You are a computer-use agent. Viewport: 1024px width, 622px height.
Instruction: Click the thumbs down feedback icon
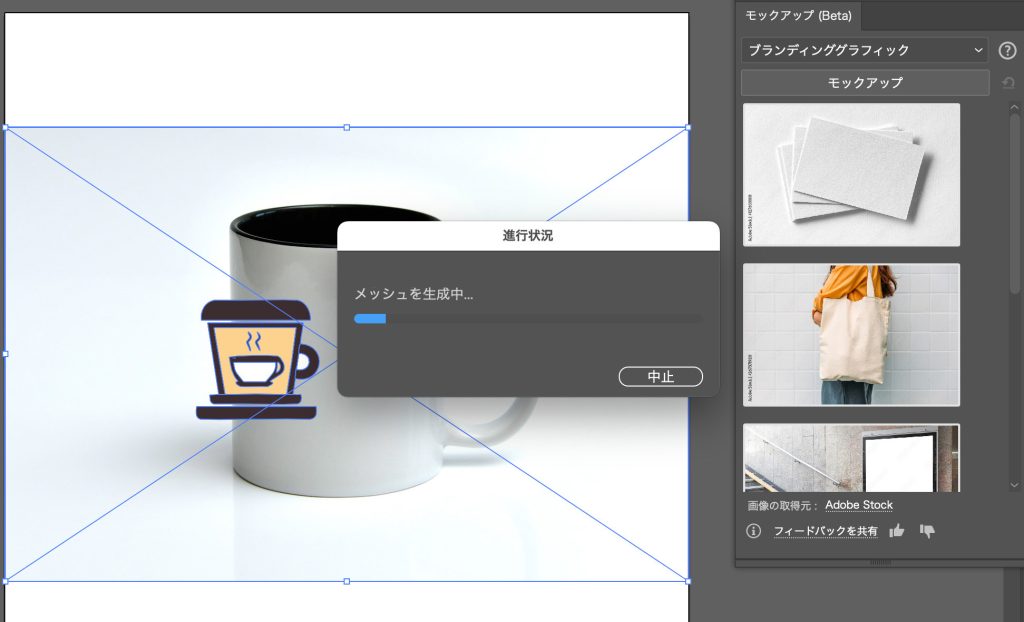[x=927, y=531]
